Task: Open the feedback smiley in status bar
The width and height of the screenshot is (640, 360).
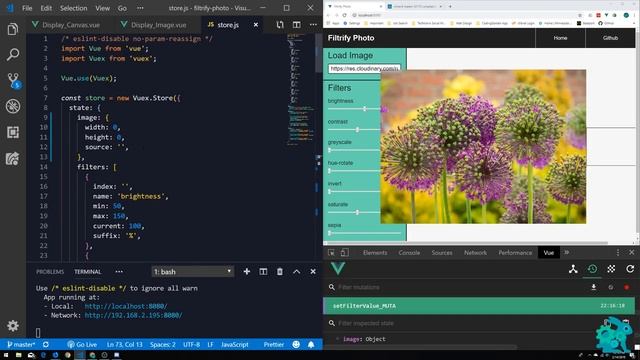Action: point(296,344)
